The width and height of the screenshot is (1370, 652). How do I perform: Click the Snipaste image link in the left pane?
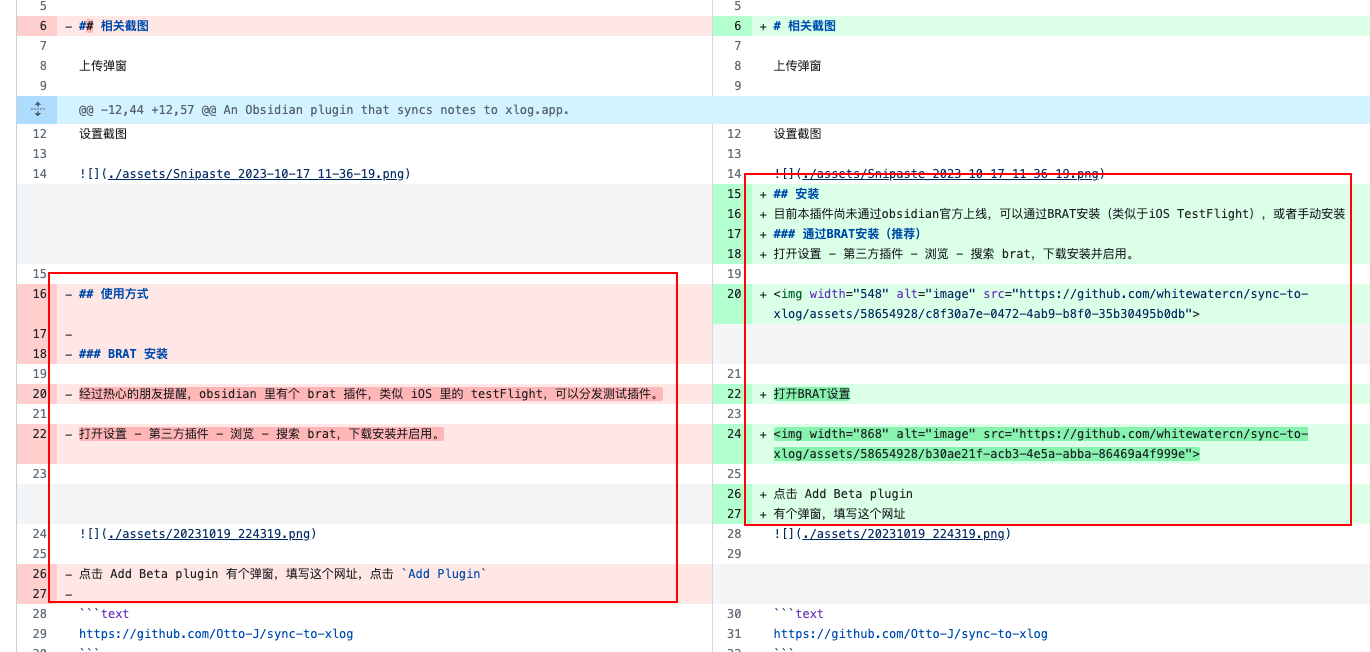pos(244,174)
